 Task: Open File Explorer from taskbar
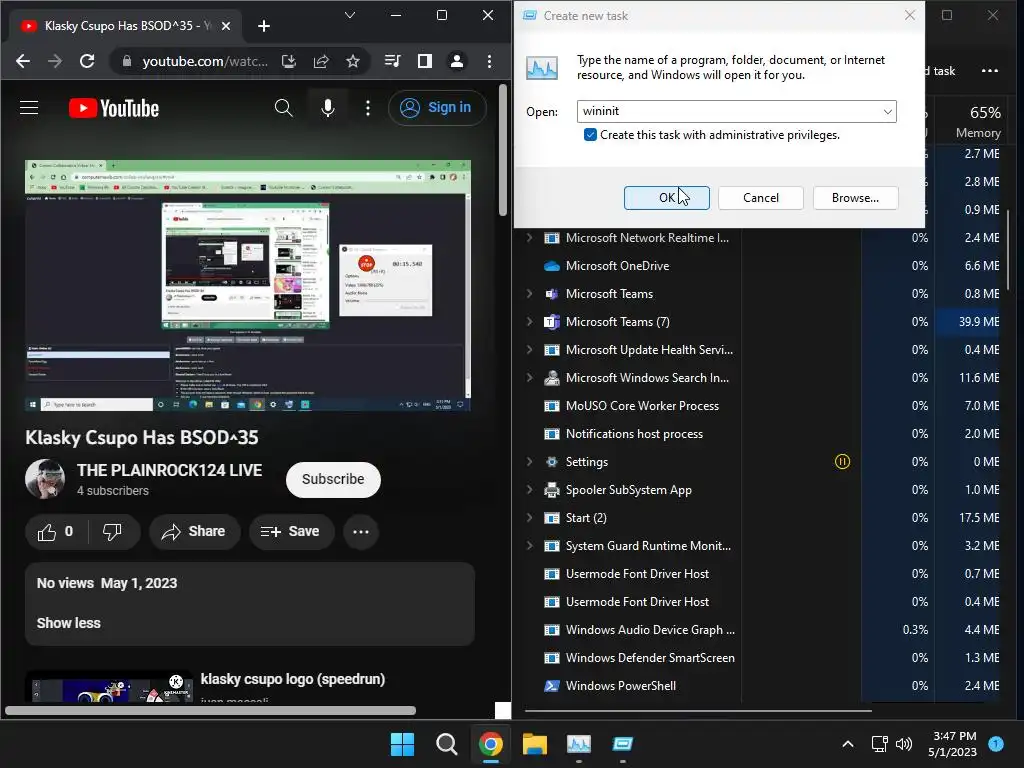[x=534, y=744]
